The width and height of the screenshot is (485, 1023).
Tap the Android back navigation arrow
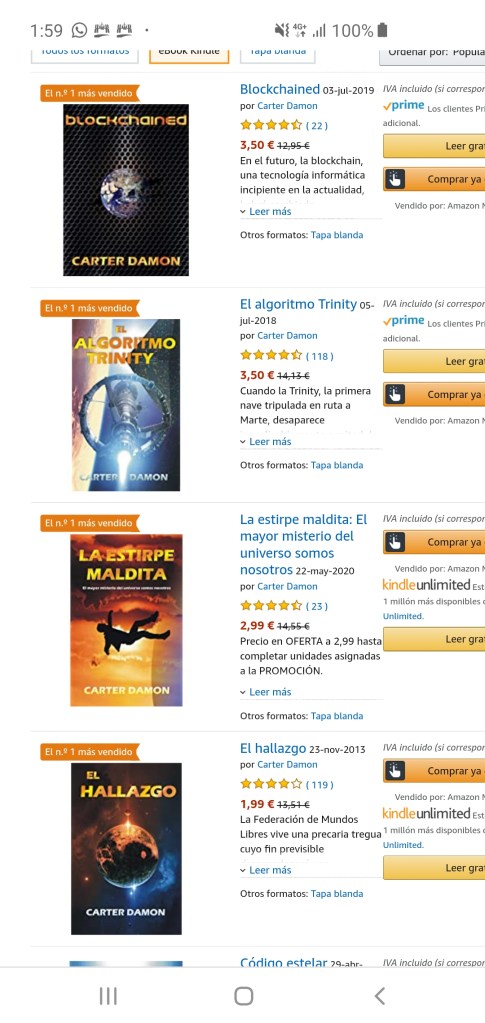point(379,996)
